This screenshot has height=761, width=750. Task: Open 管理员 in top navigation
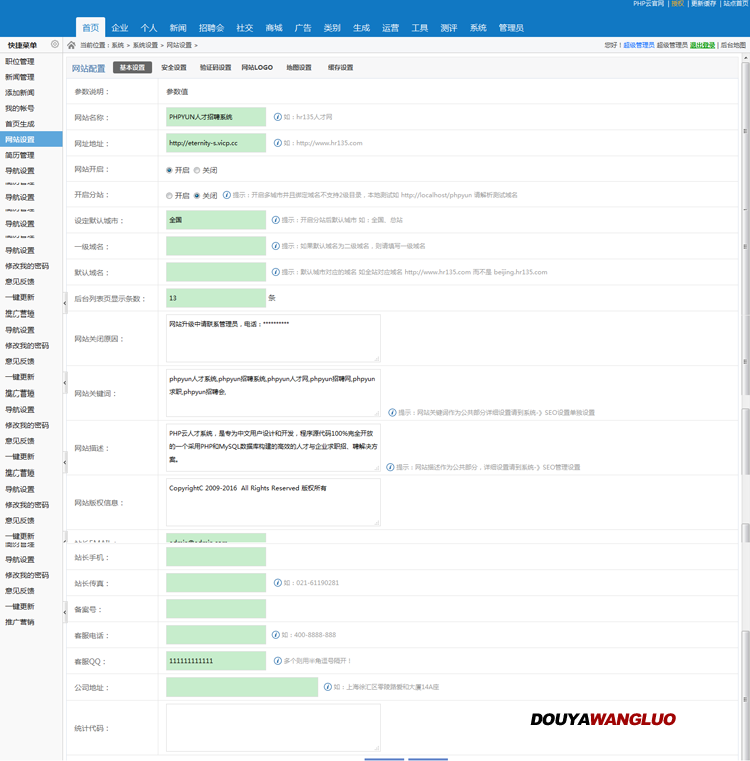pyautogui.click(x=511, y=28)
